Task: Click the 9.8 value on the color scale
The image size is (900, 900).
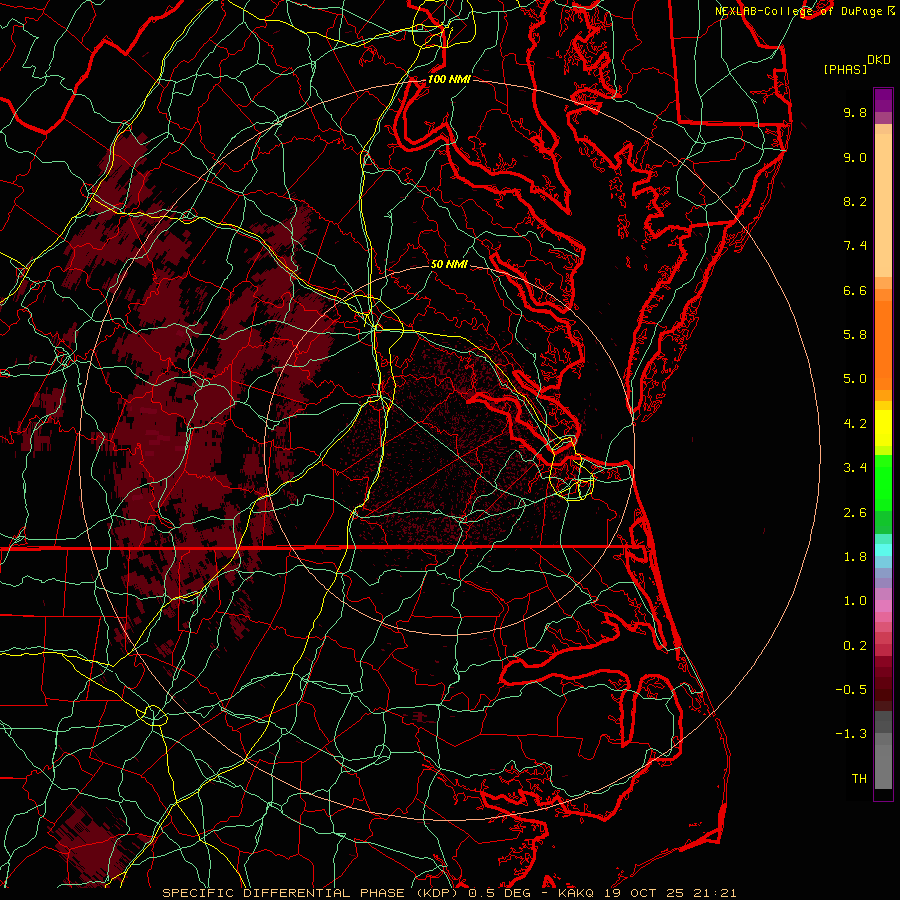Action: pos(855,112)
